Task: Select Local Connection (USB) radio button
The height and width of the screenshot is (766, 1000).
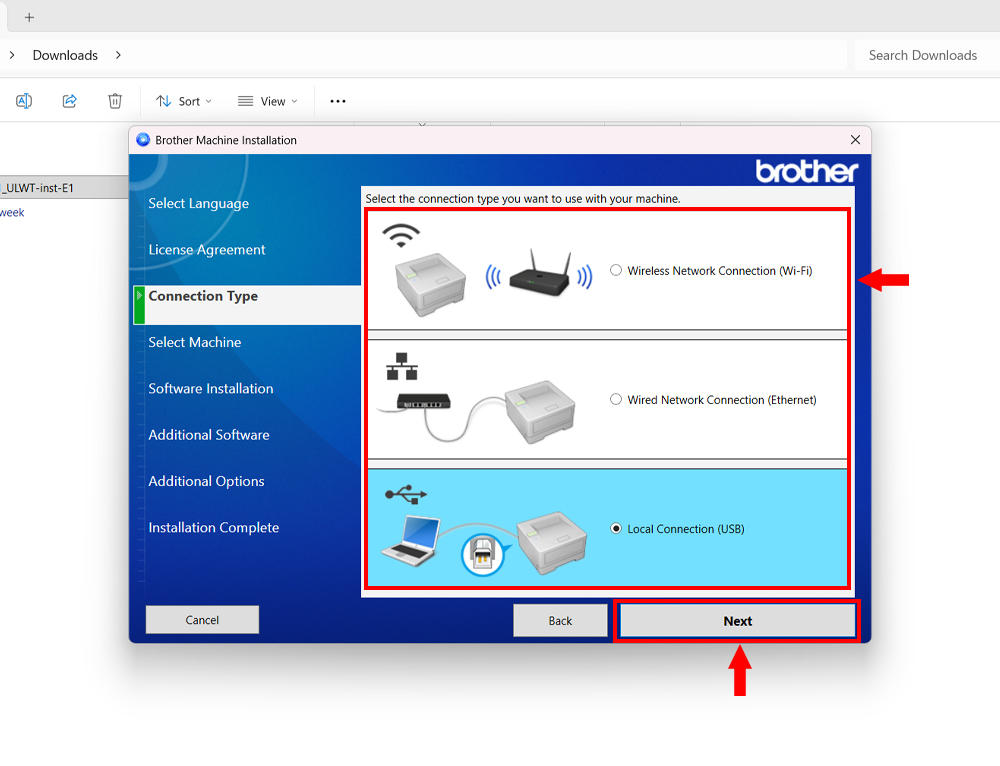Action: tap(615, 529)
